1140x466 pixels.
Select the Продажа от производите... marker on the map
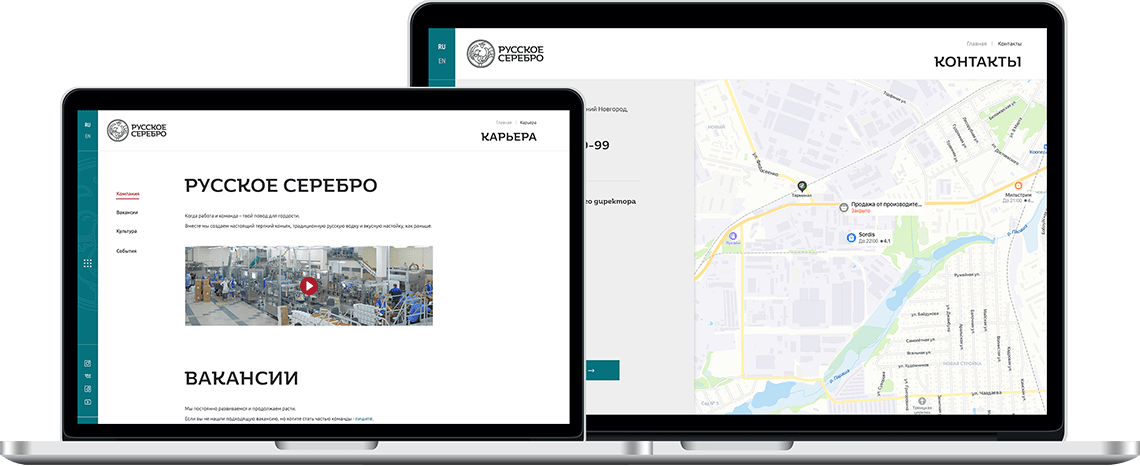[843, 207]
